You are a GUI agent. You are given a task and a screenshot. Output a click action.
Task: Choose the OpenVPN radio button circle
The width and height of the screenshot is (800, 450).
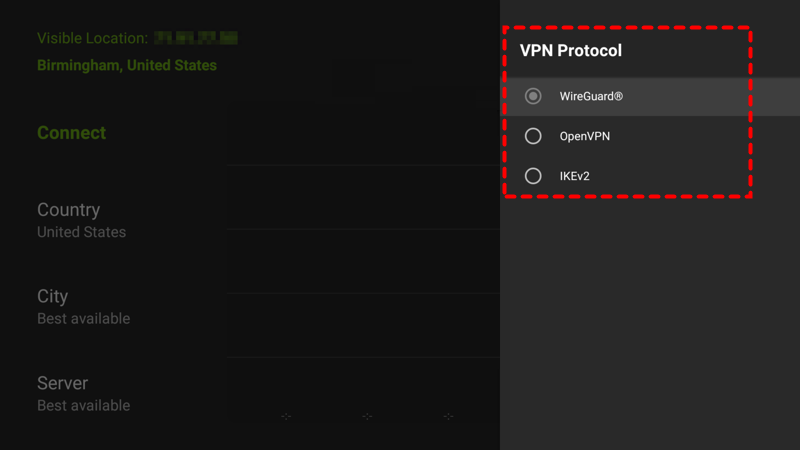pos(533,136)
